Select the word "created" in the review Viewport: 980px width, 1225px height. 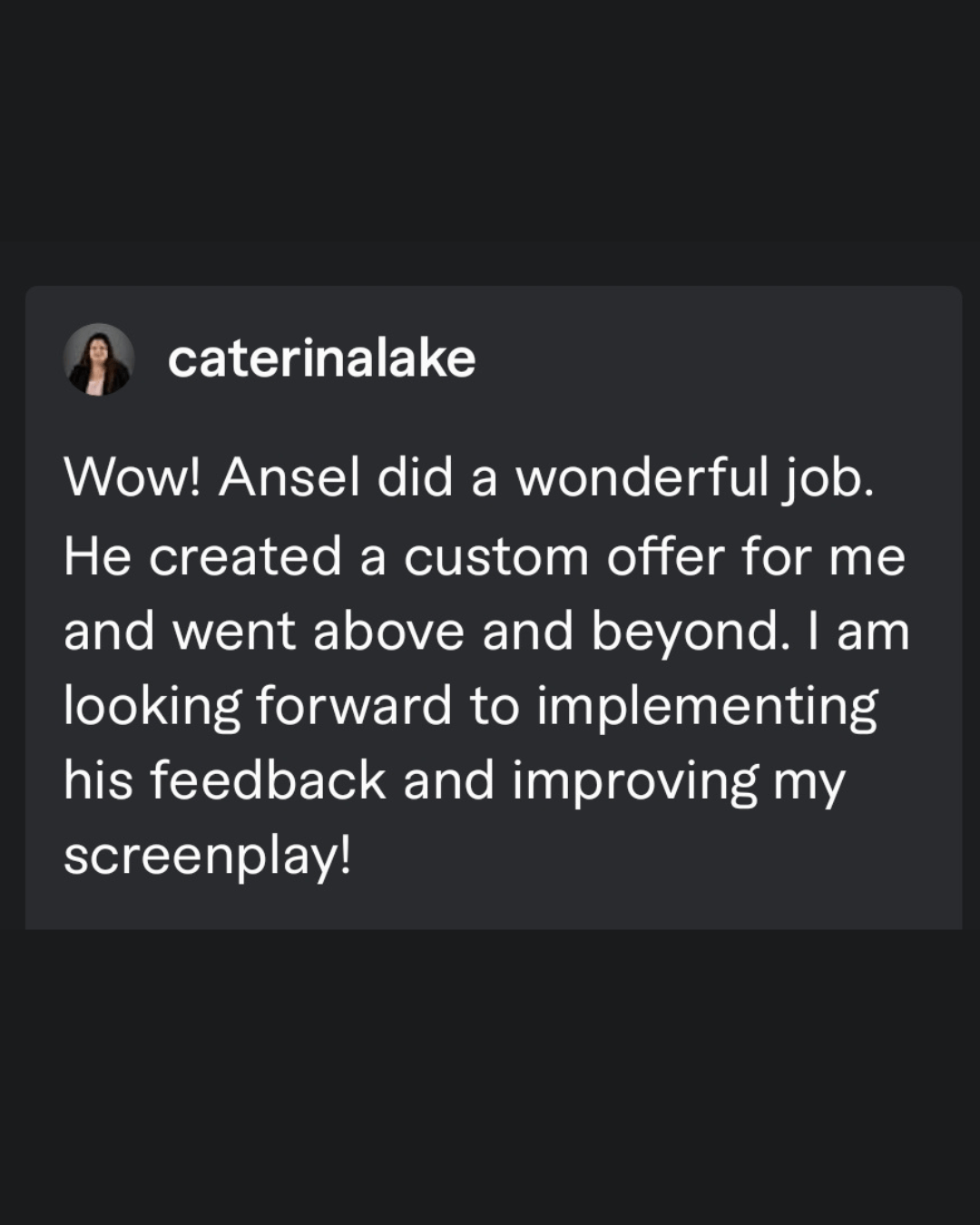245,556
